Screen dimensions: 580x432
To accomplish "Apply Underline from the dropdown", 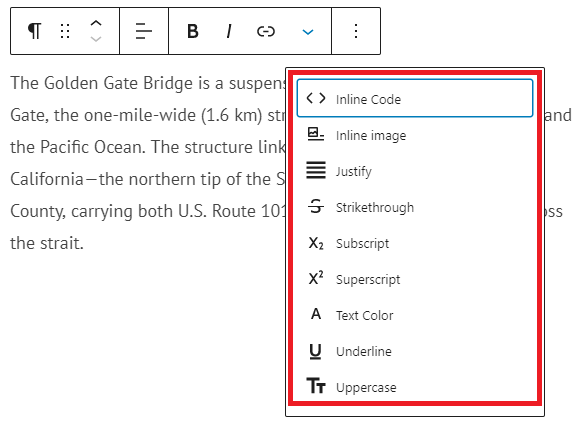I will pyautogui.click(x=415, y=351).
